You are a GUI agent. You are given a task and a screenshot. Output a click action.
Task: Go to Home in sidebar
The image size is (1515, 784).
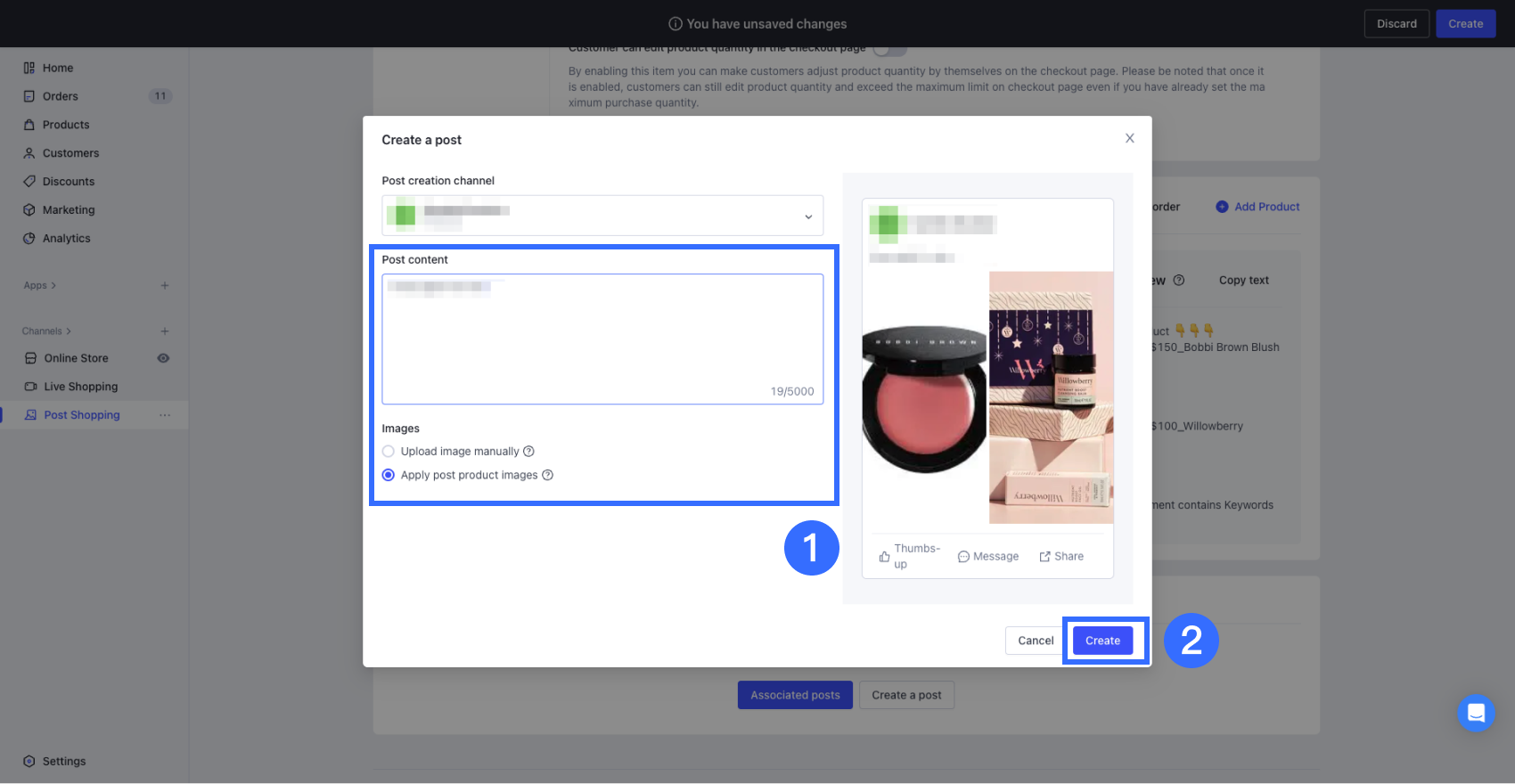coord(58,68)
